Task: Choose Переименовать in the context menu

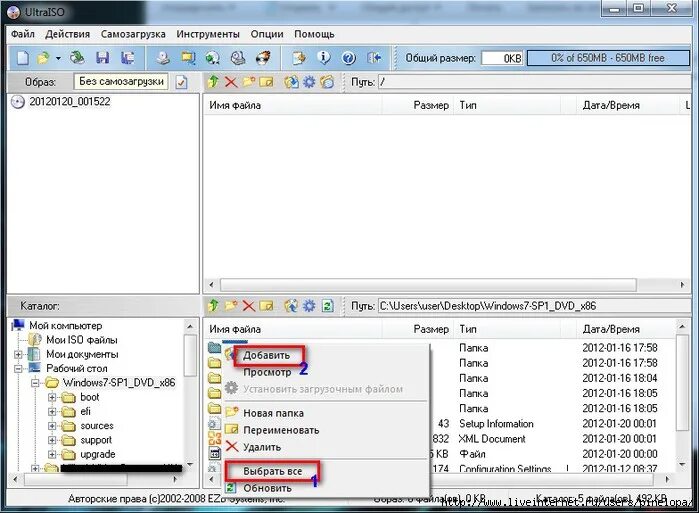Action: (x=281, y=431)
